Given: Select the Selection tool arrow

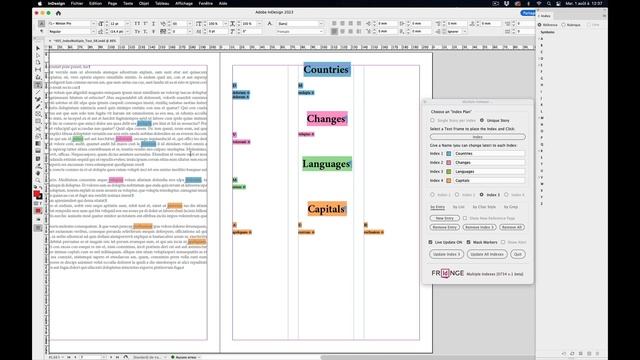Looking at the screenshot, I should [x=38, y=48].
